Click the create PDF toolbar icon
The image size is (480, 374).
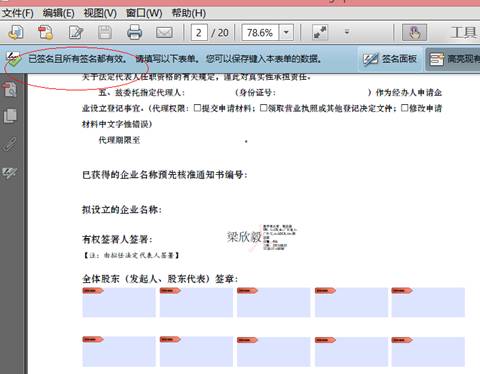point(45,32)
